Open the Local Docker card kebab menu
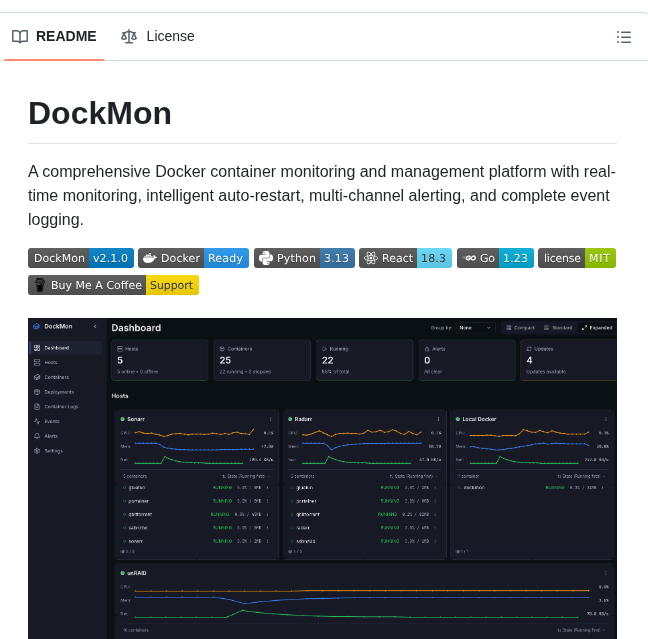Image resolution: width=648 pixels, height=639 pixels. coord(606,419)
